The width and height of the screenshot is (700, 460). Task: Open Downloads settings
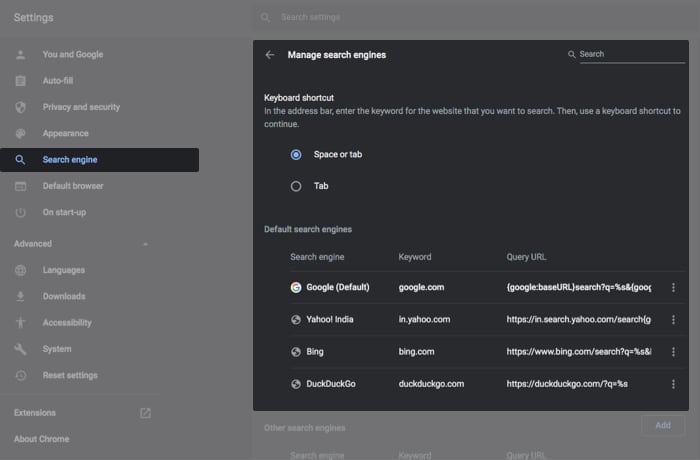(64, 296)
